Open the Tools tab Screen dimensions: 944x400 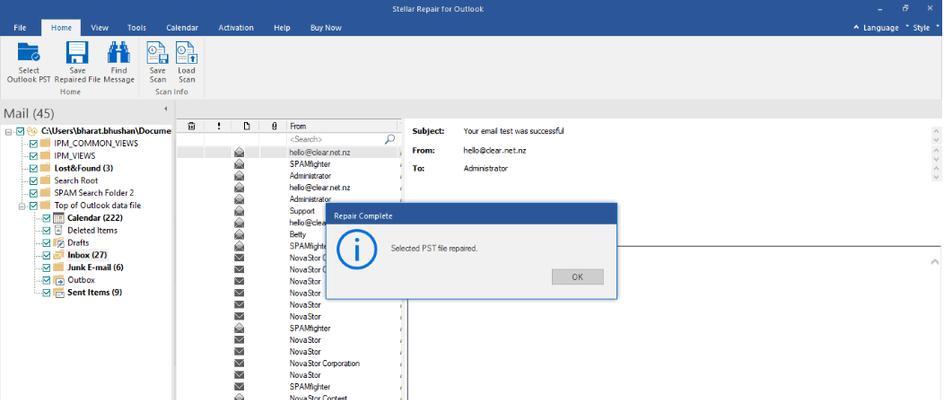(137, 28)
